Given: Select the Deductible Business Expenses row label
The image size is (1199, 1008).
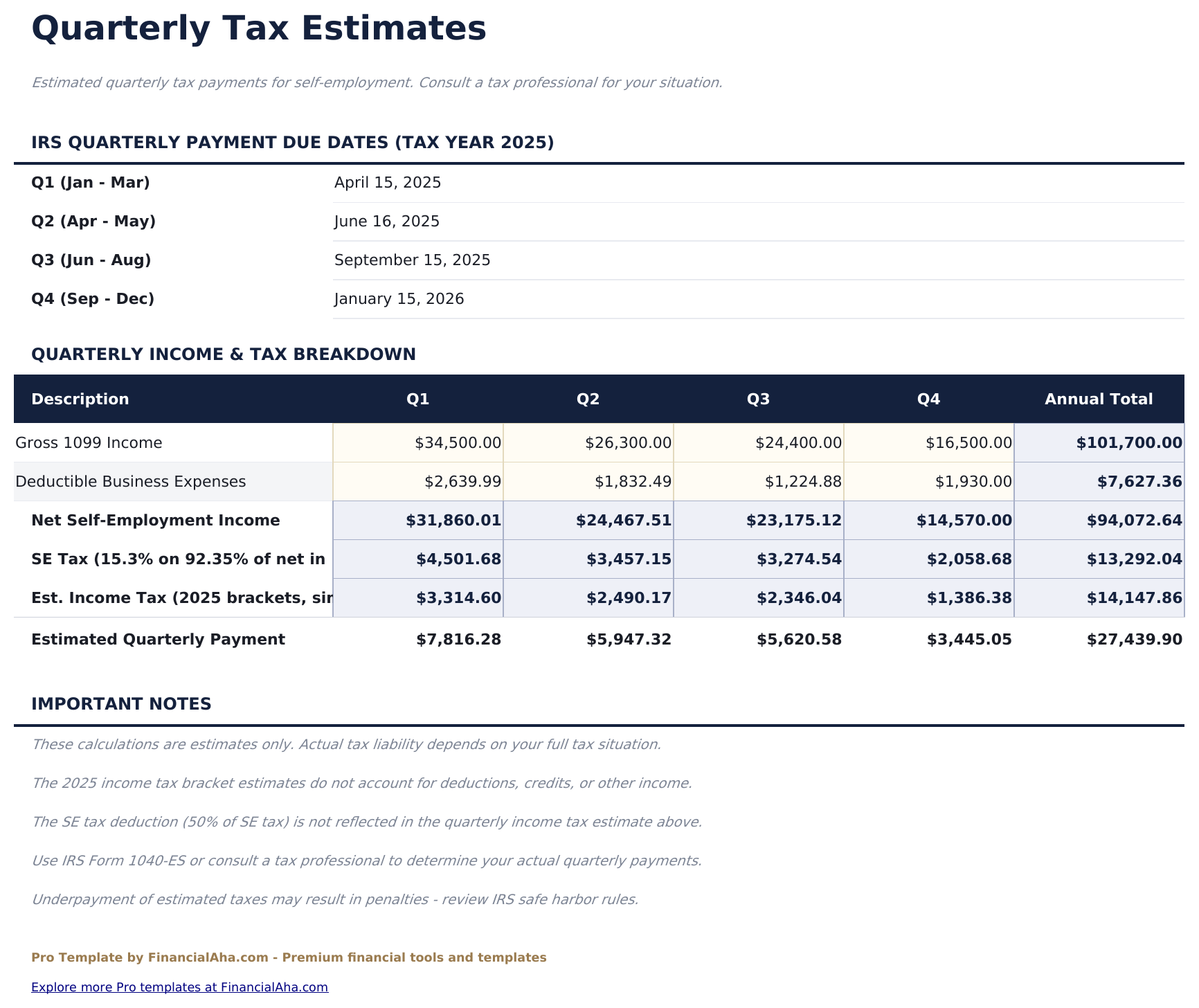Looking at the screenshot, I should [x=131, y=481].
